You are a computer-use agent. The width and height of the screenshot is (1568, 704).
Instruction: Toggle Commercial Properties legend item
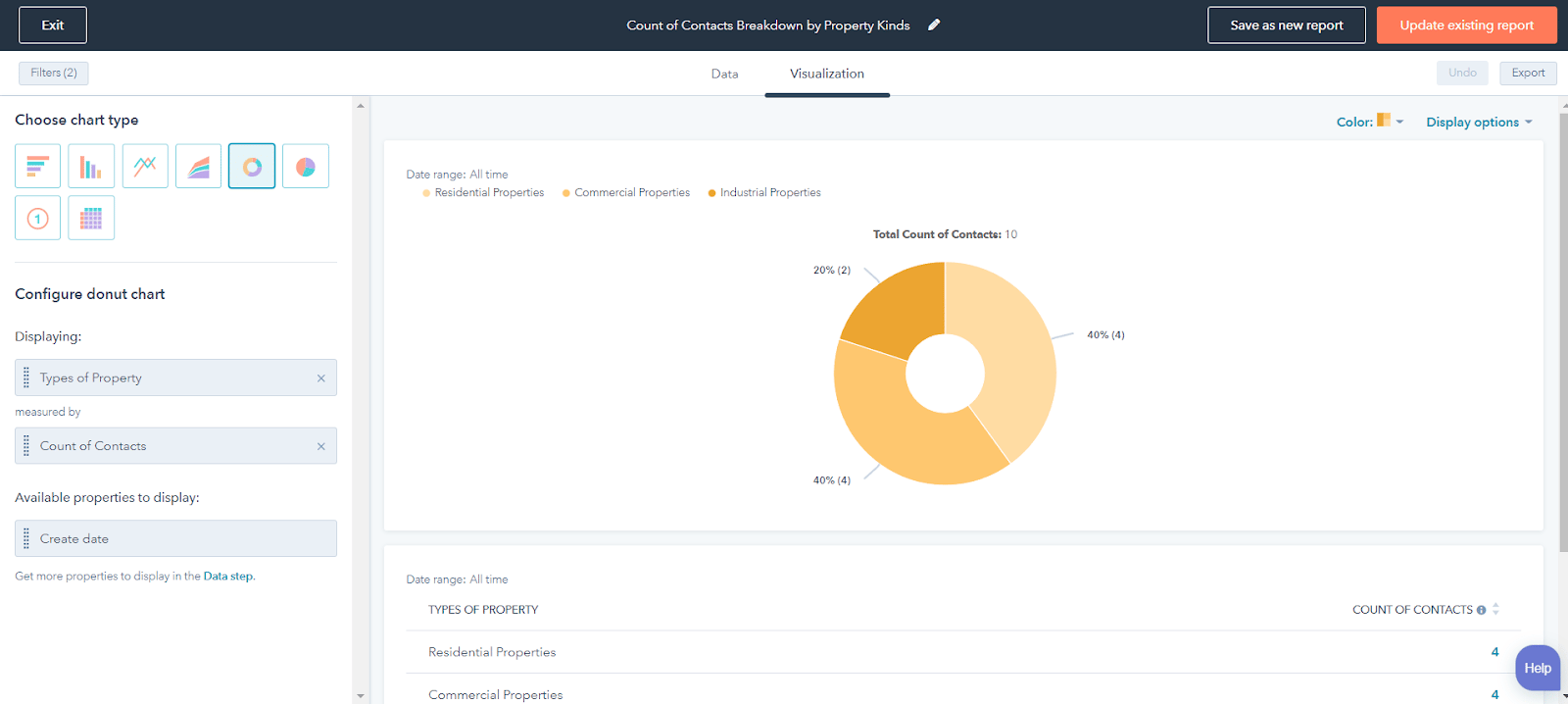pos(631,193)
